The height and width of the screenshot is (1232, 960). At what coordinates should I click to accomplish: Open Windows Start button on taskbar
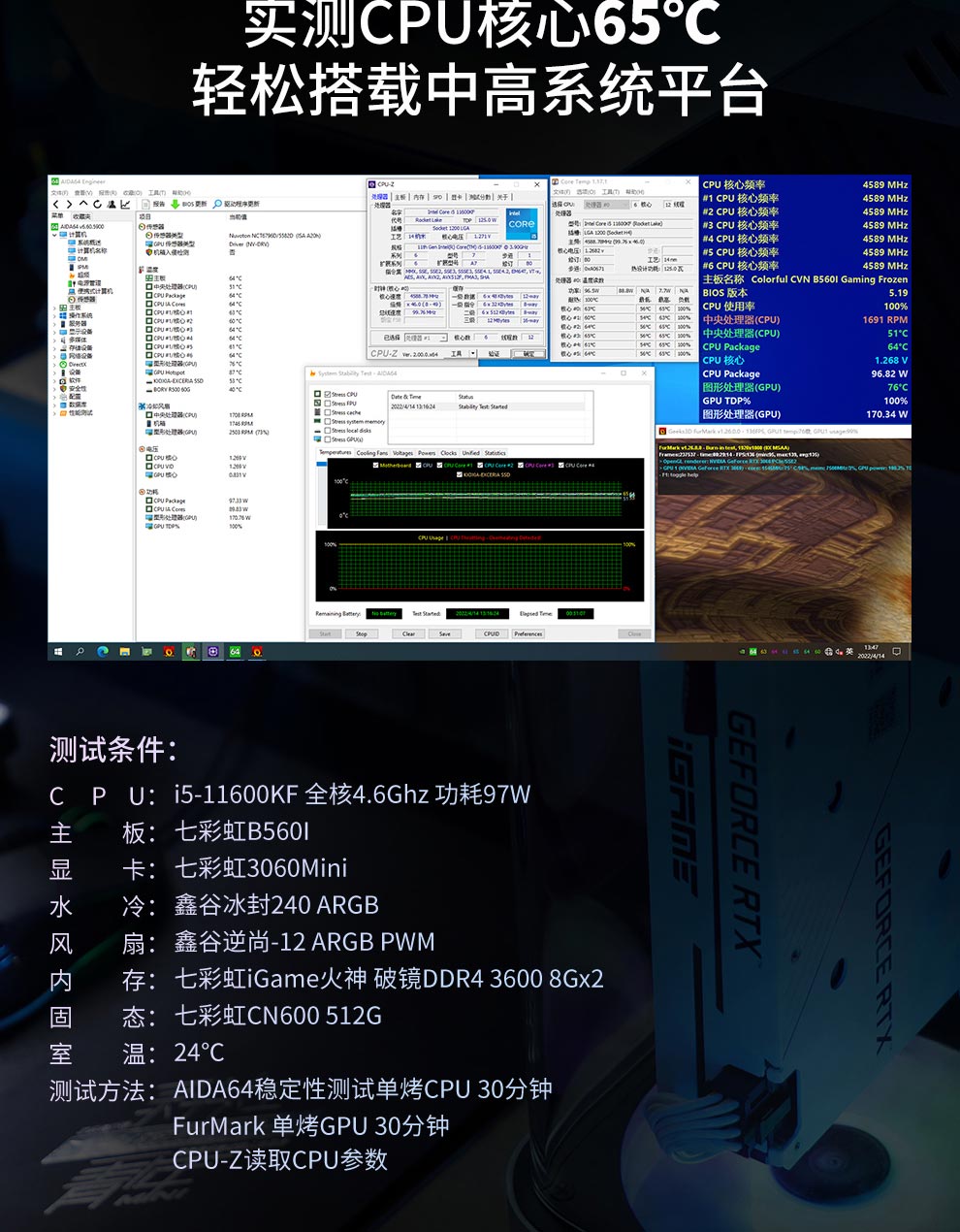point(58,652)
